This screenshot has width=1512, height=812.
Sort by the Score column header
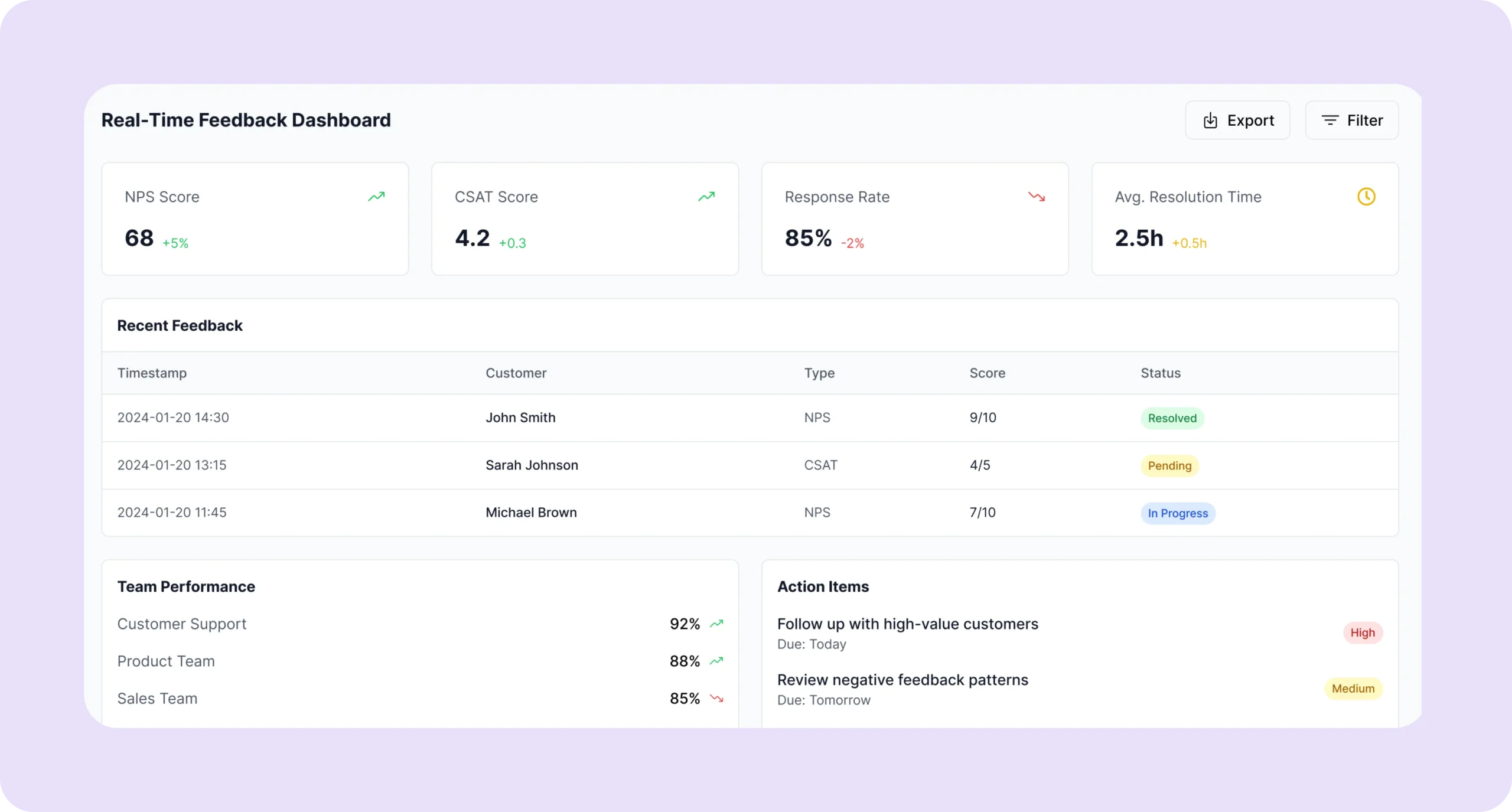pyautogui.click(x=987, y=373)
